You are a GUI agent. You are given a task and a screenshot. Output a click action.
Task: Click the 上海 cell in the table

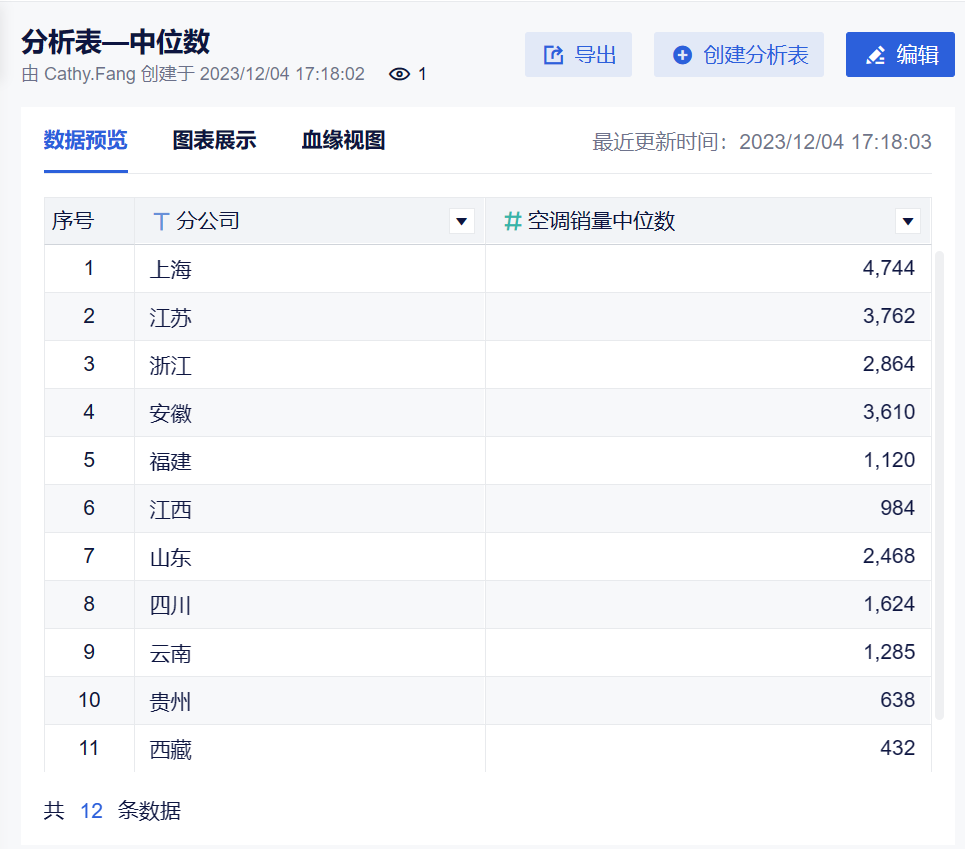pyautogui.click(x=171, y=269)
